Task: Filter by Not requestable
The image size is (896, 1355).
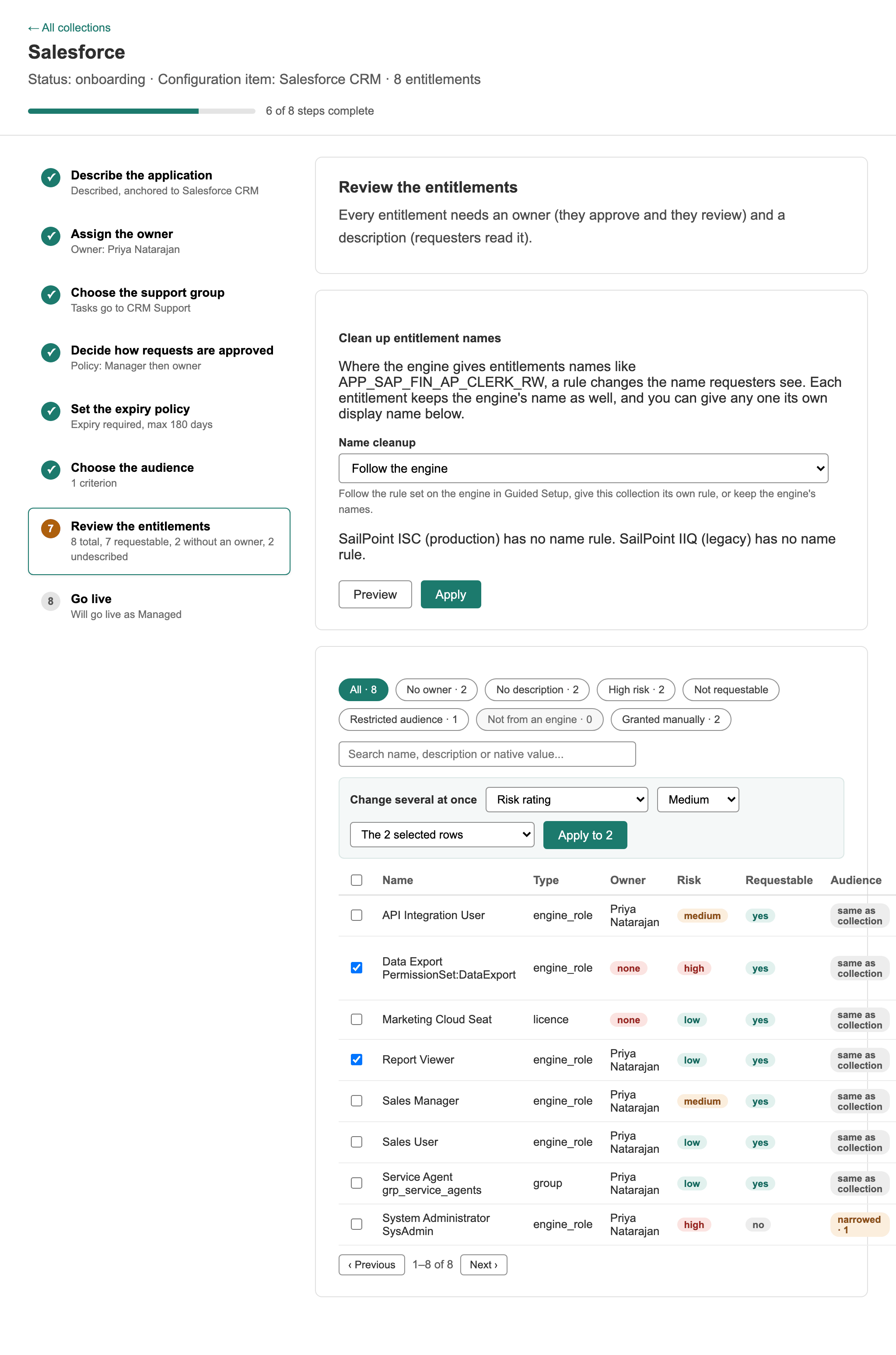Action: point(731,690)
